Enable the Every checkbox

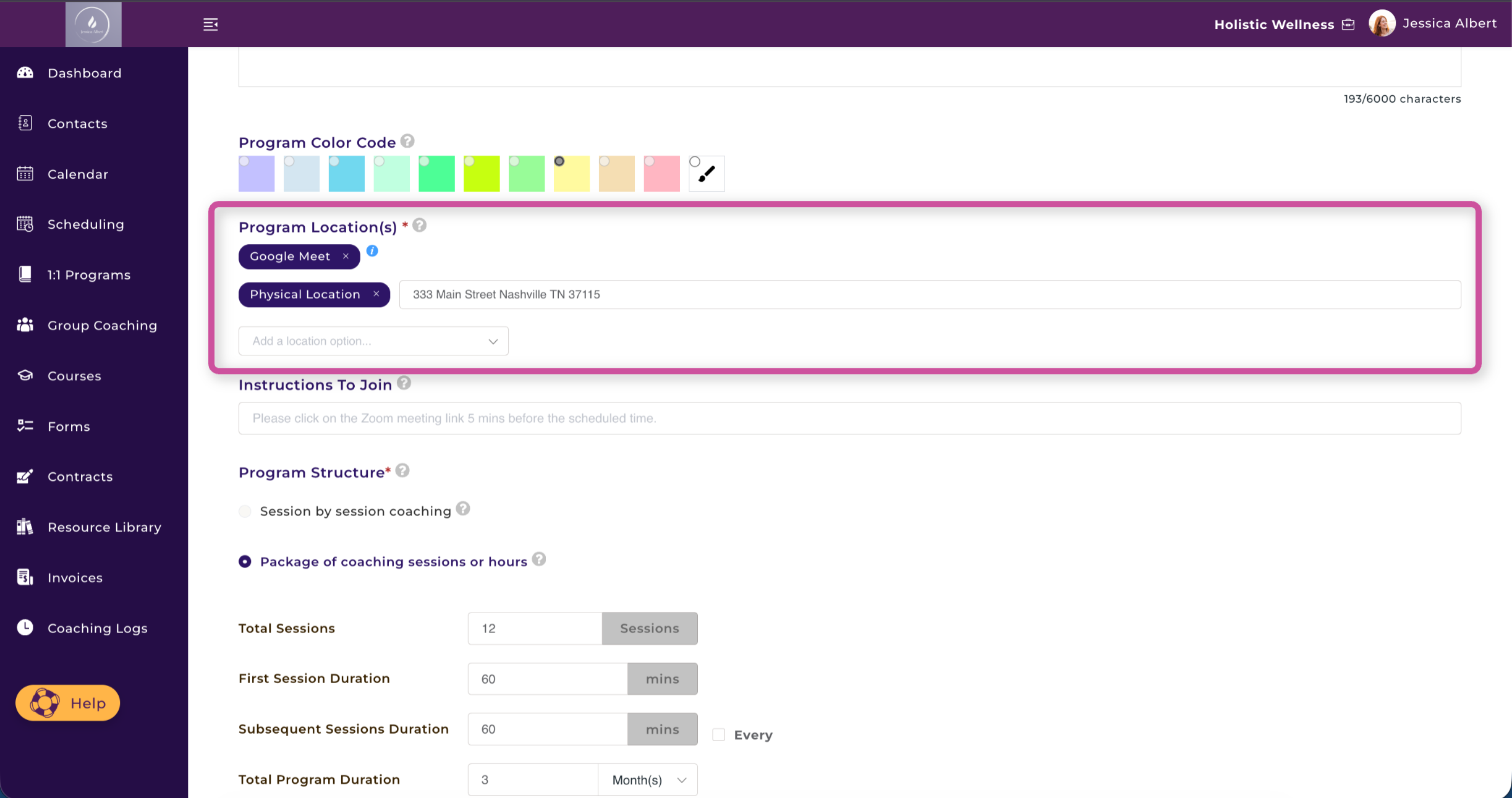click(x=718, y=735)
